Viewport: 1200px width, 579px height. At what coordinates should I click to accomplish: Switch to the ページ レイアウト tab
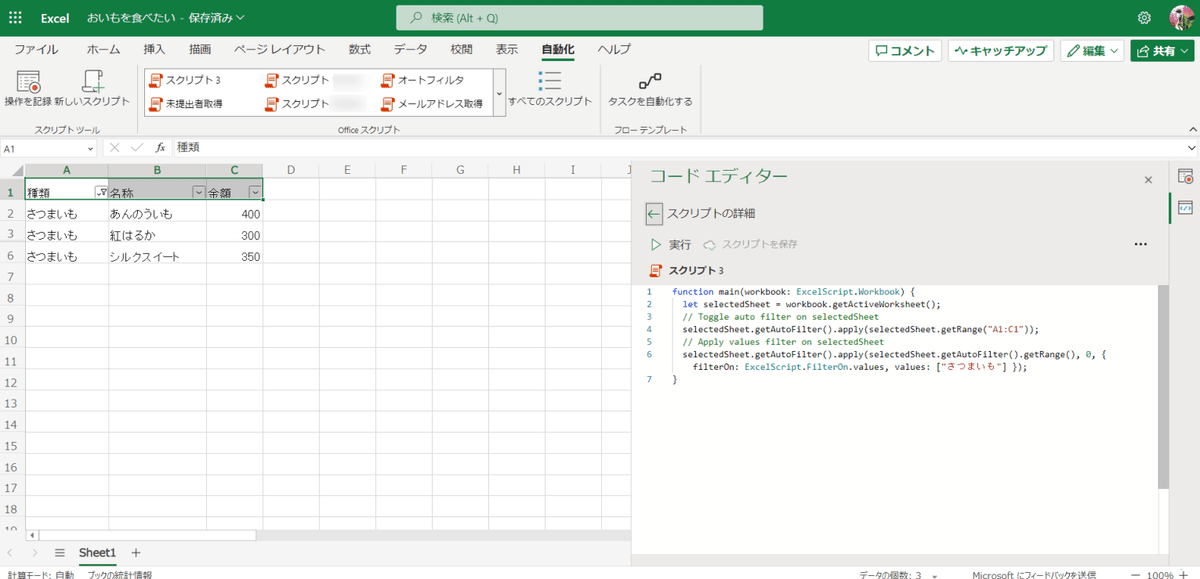pyautogui.click(x=280, y=49)
